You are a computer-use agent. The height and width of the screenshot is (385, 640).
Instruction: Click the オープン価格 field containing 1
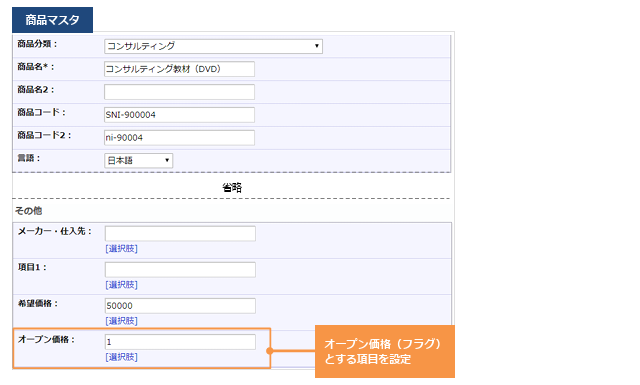pyautogui.click(x=180, y=342)
